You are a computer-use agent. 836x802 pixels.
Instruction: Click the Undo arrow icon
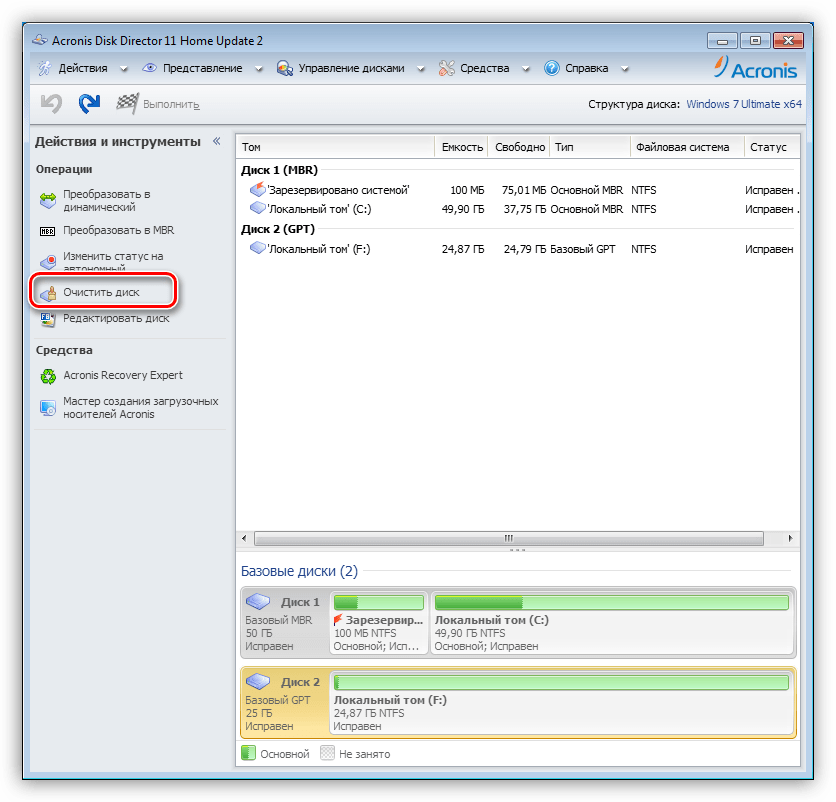point(51,103)
